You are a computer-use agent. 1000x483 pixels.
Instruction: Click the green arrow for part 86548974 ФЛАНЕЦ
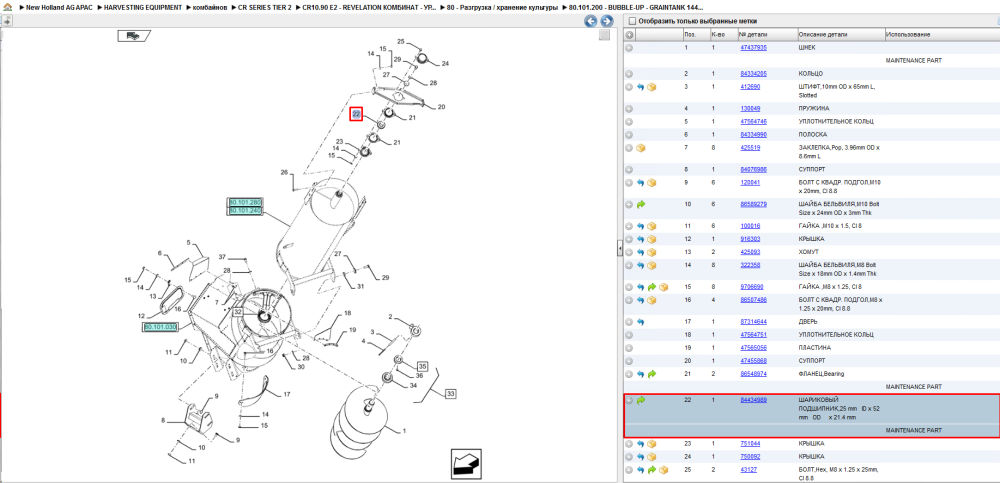[652, 374]
